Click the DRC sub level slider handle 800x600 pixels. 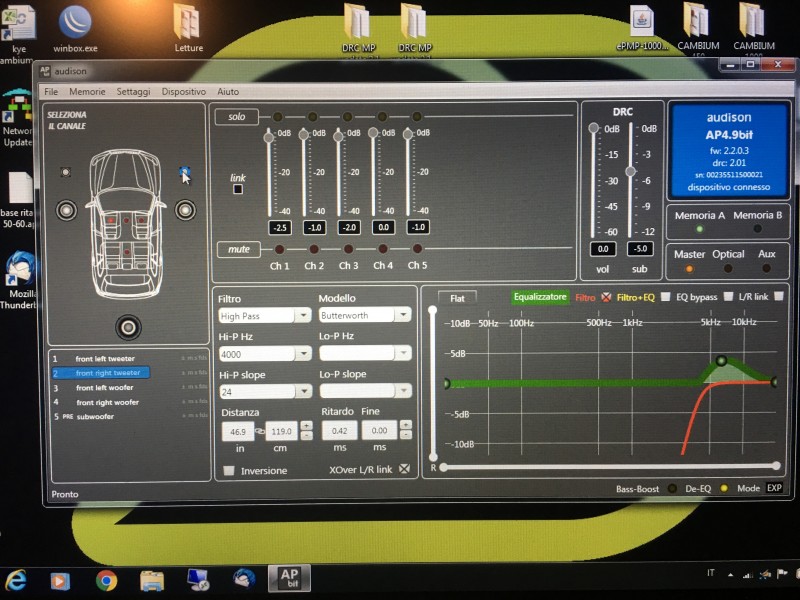(x=631, y=171)
